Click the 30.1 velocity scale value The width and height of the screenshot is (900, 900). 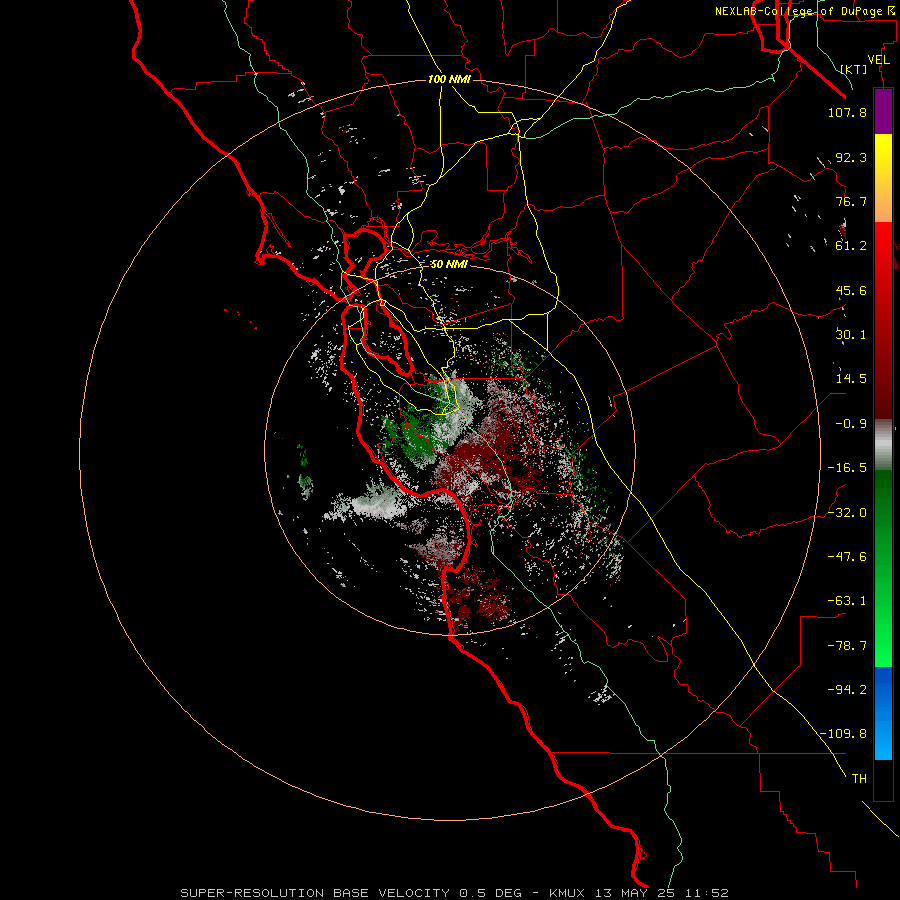pos(851,335)
